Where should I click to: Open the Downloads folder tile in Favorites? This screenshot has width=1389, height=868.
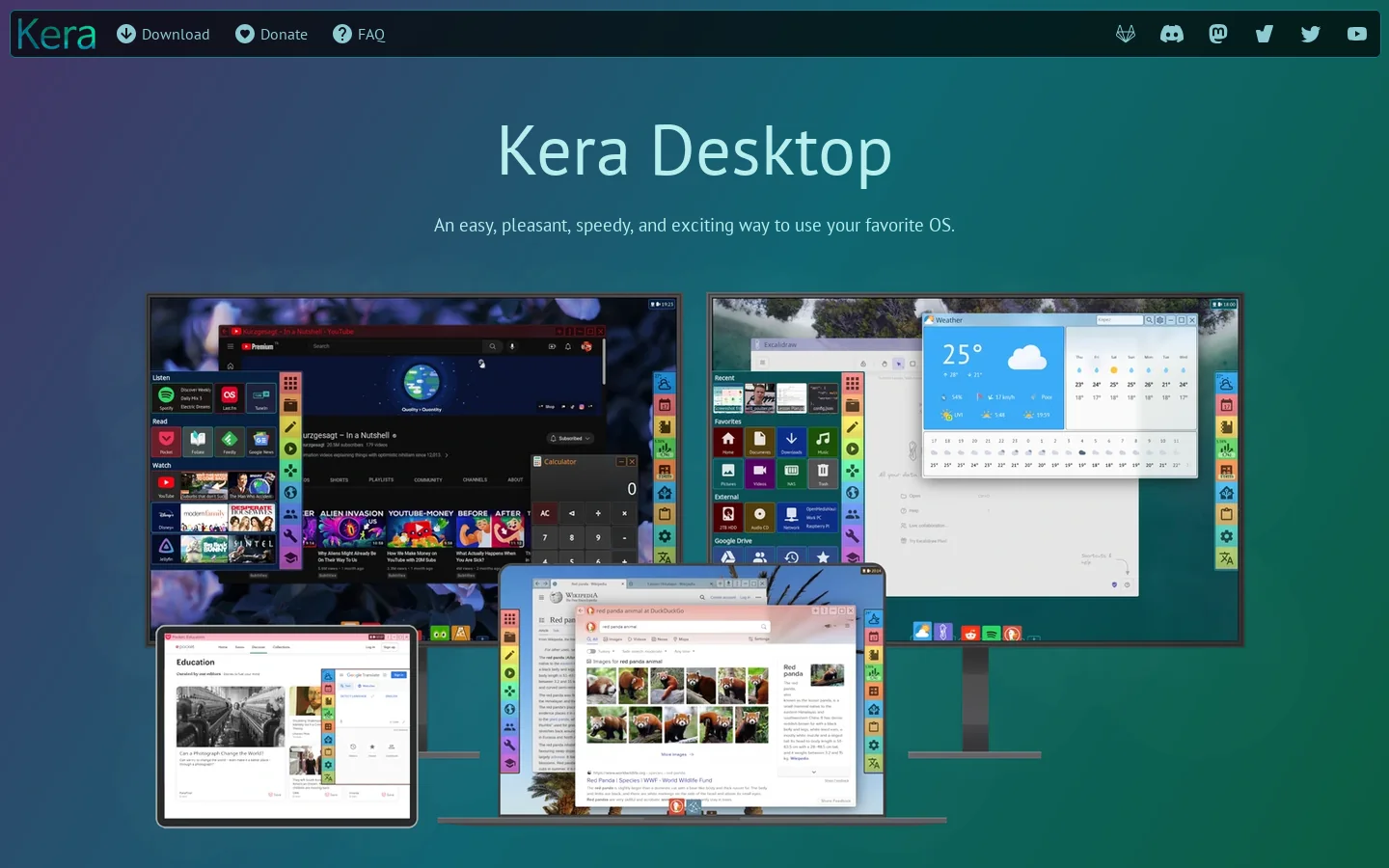(791, 442)
